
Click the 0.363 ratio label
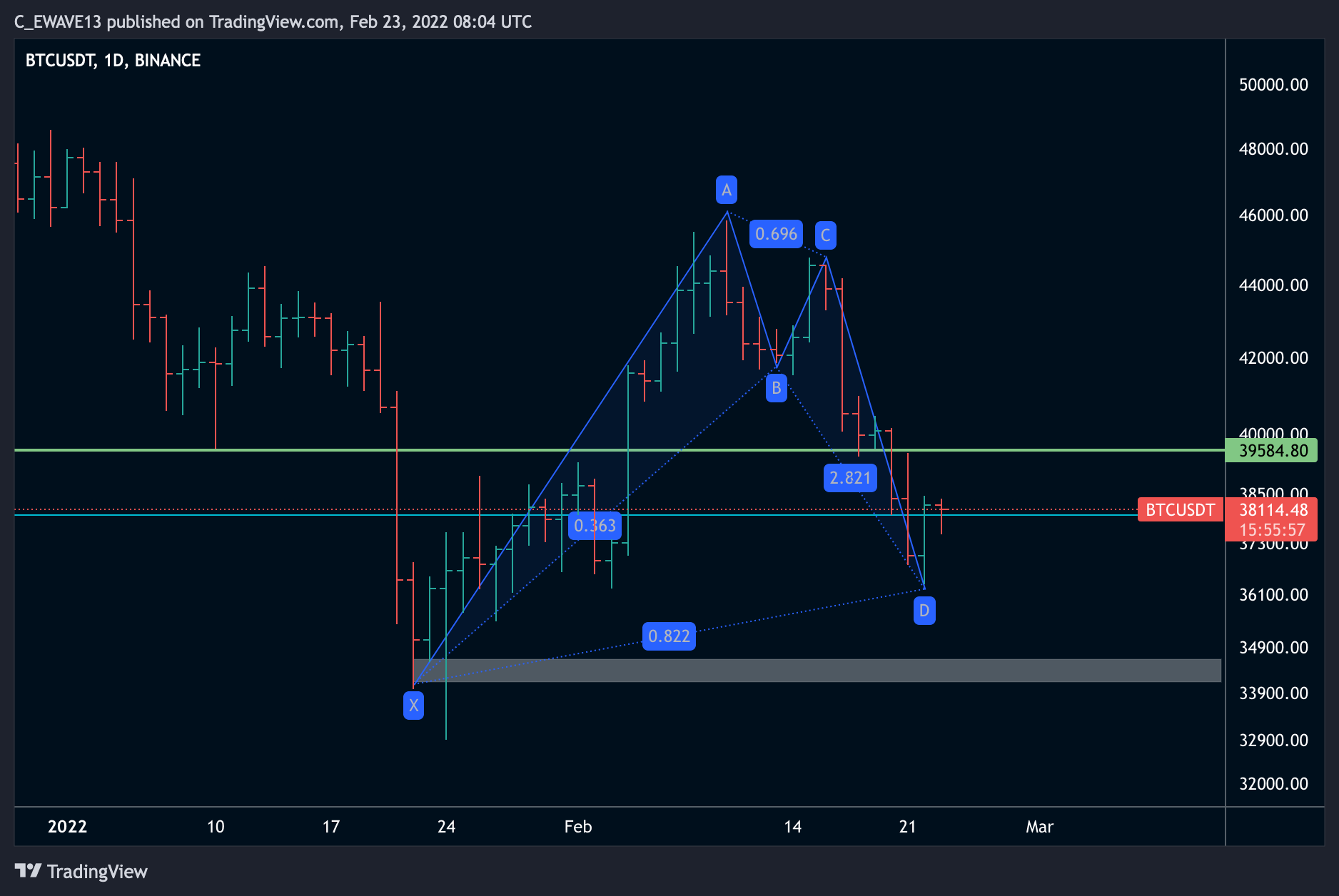(x=595, y=526)
